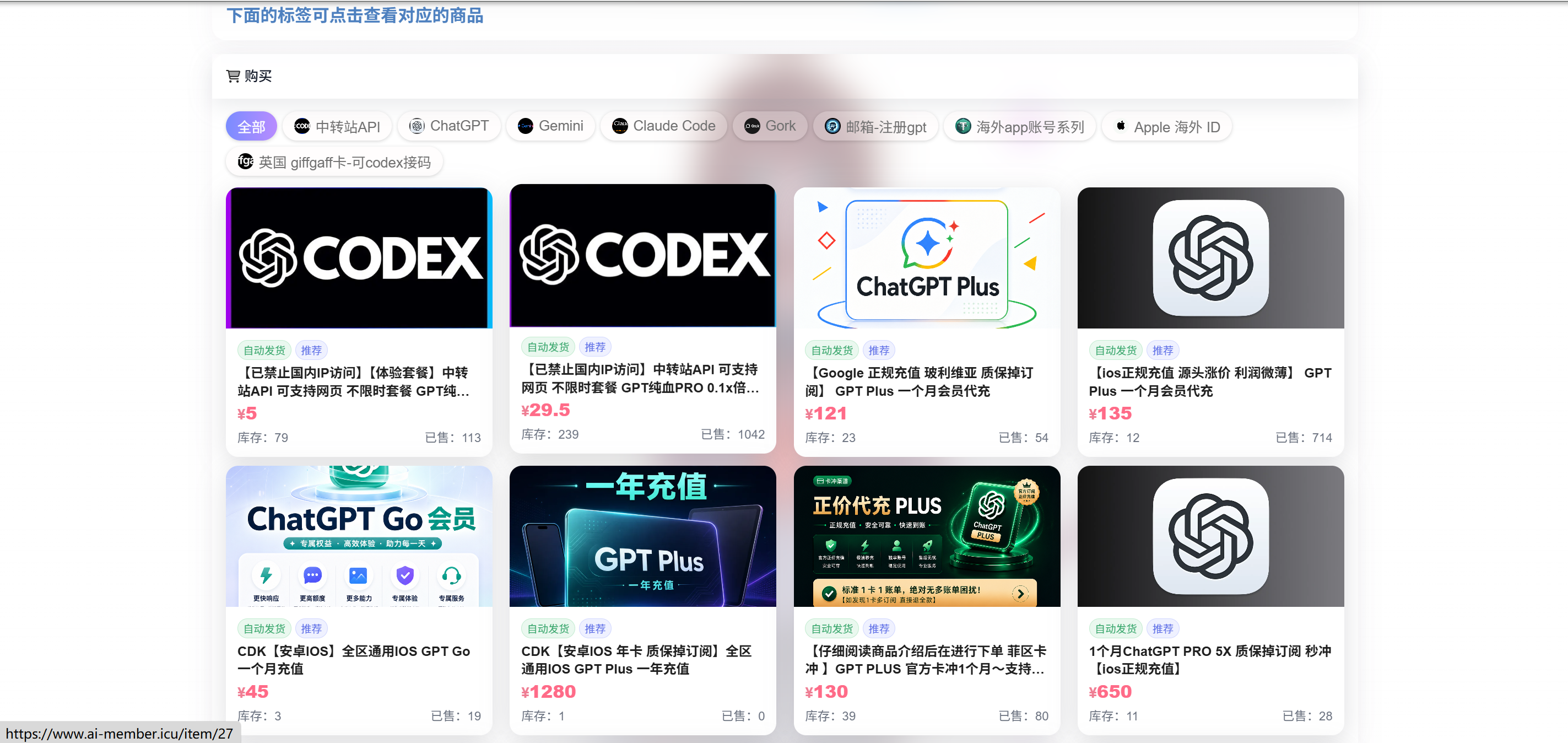This screenshot has width=1568, height=743.
Task: Click the 已售：1042 sold count
Action: (x=733, y=434)
